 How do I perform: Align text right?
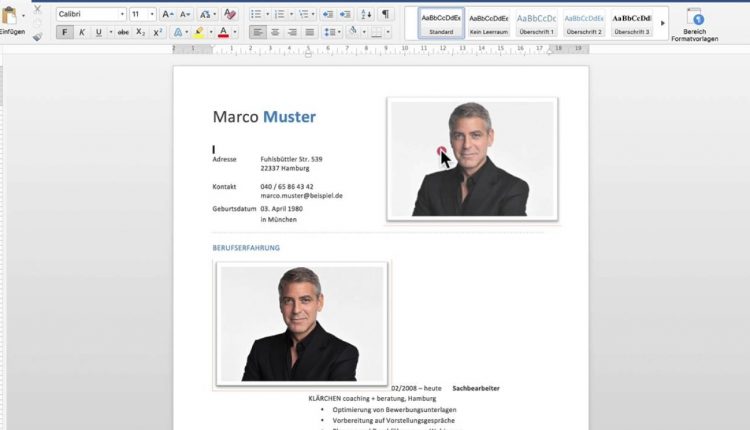point(292,33)
